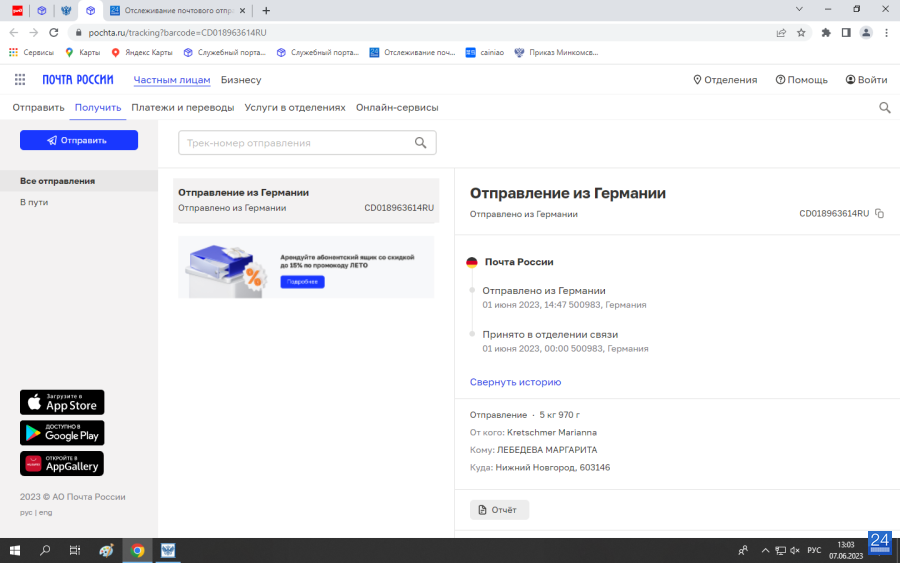
Task: Open browser extensions puzzle icon
Action: click(826, 33)
